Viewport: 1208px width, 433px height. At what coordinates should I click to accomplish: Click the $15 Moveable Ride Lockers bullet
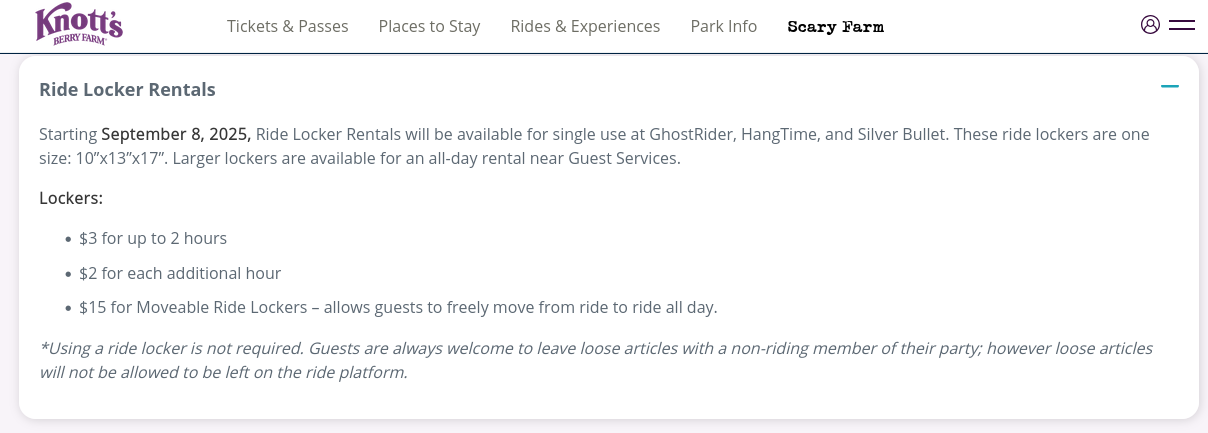pyautogui.click(x=398, y=307)
